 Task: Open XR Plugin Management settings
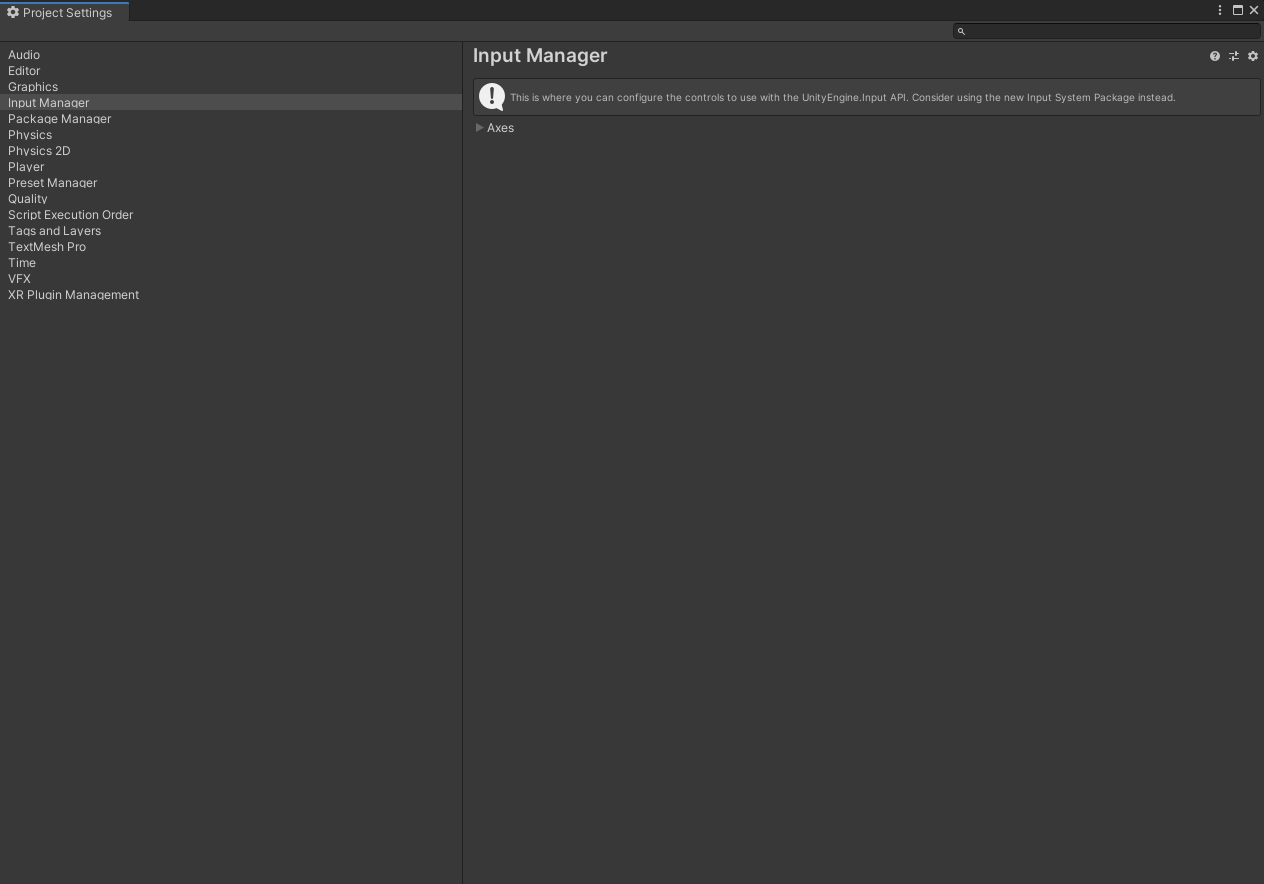pos(231,295)
